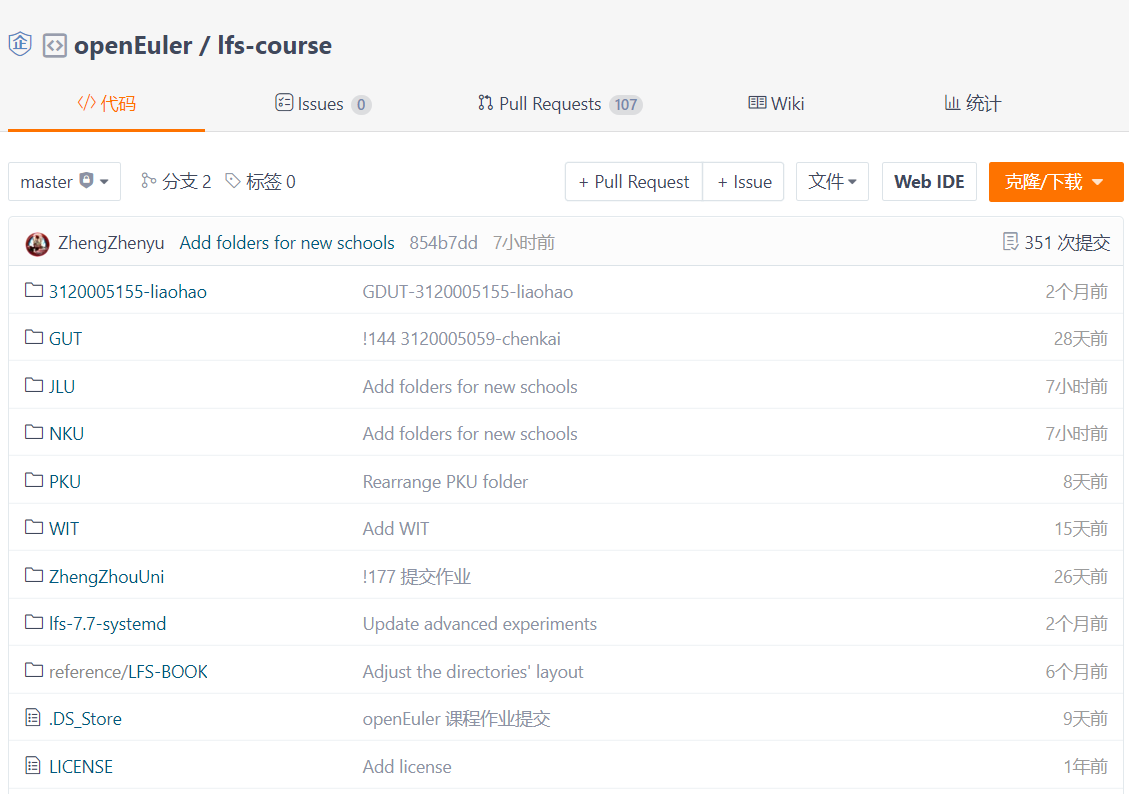Click the branch icon next to 分支 2

(149, 181)
